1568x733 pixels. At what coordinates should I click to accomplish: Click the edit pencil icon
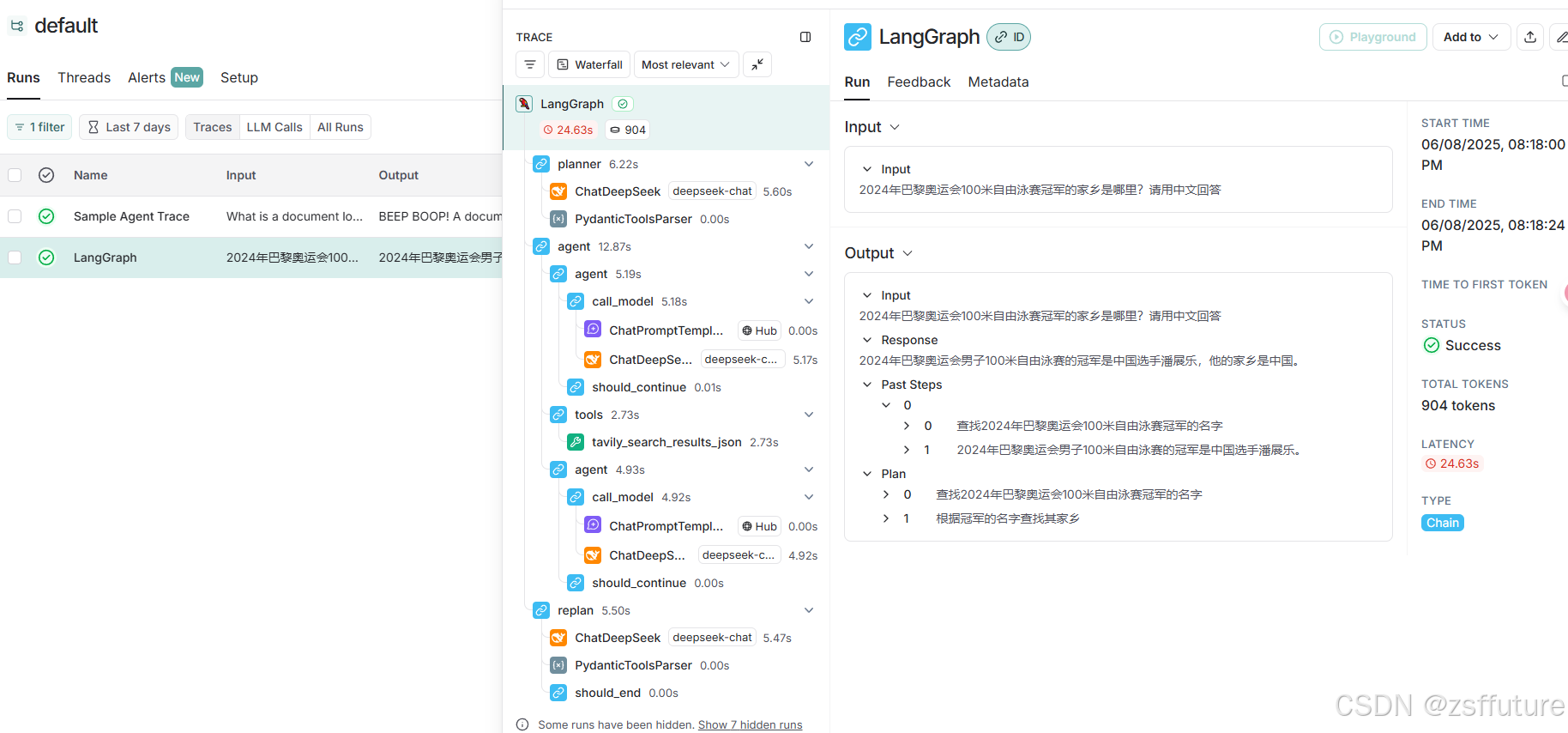(1561, 37)
